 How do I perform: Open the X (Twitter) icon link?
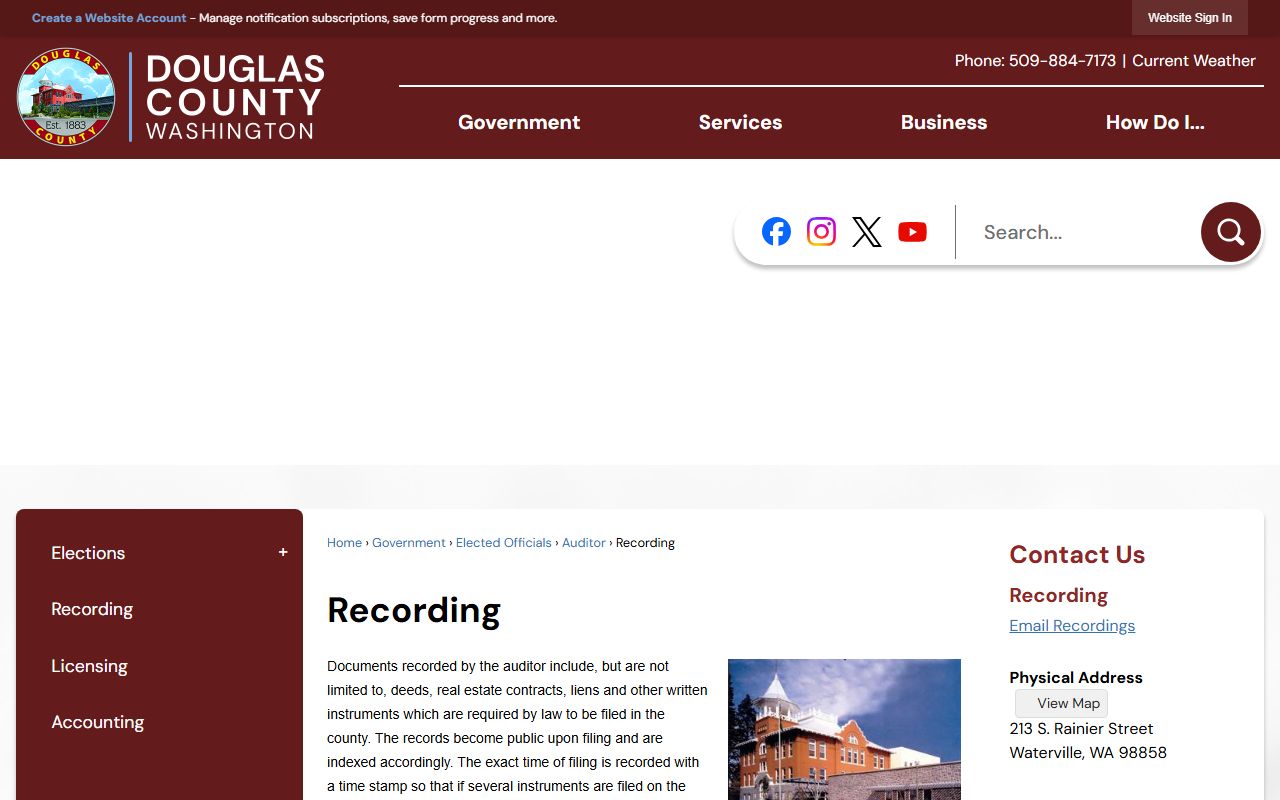867,232
